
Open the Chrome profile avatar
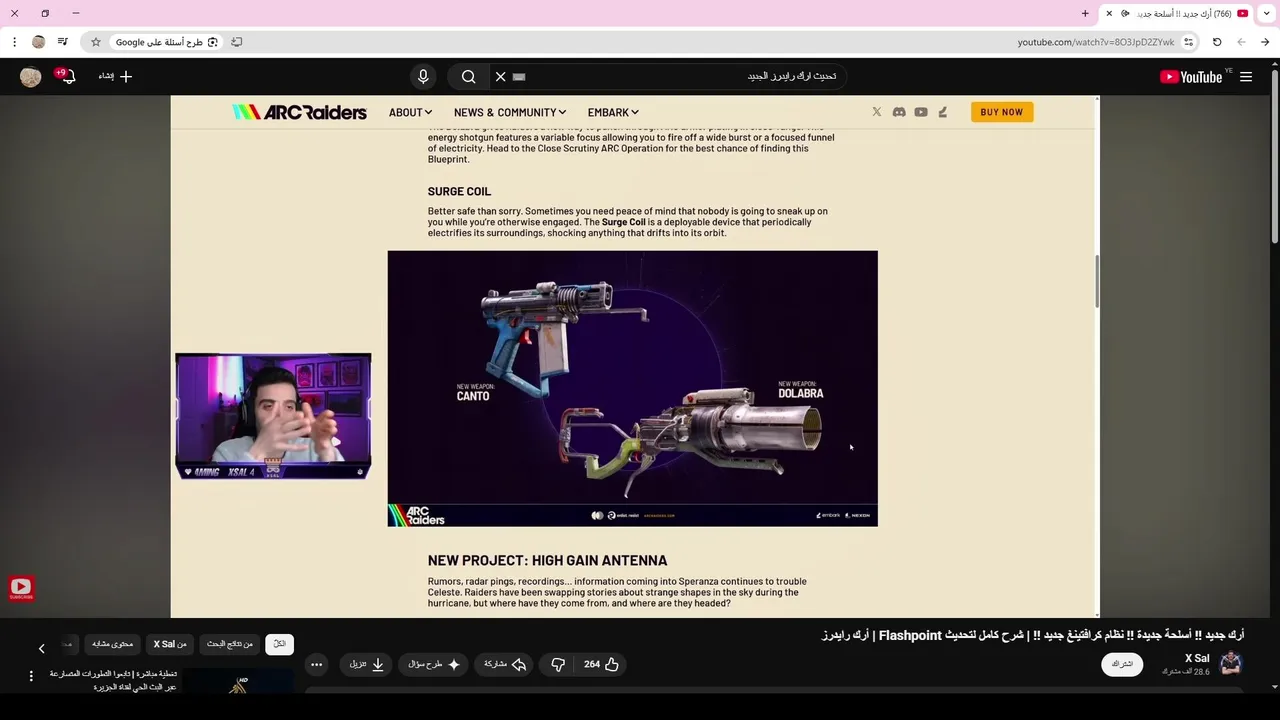(38, 42)
